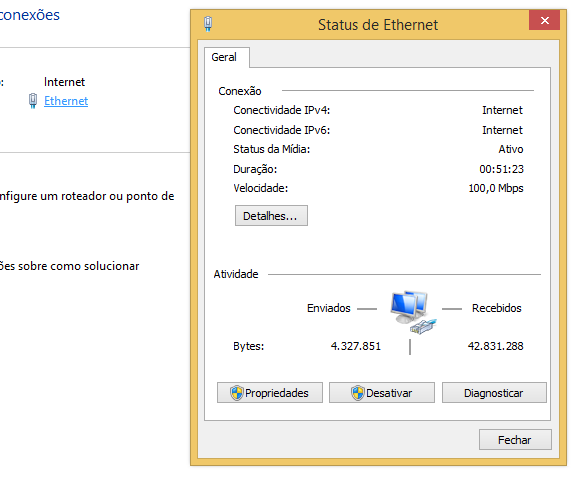Select the Duração value 00:51:23
Viewport: 586px width, 500px height.
tap(502, 169)
